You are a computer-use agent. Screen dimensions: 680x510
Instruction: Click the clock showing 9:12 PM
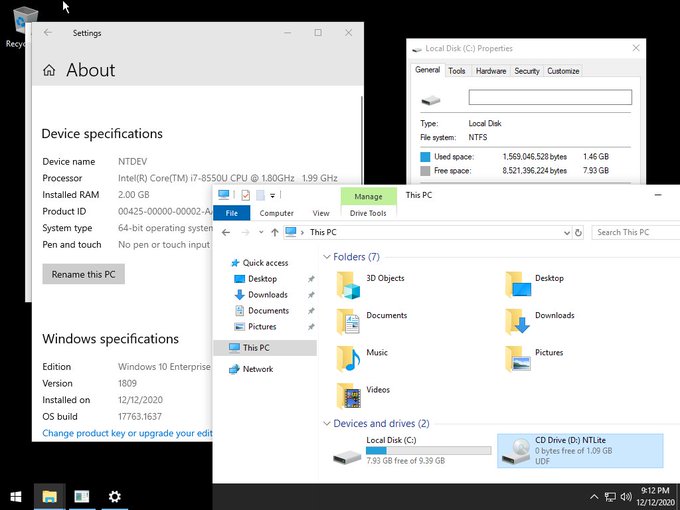point(655,491)
